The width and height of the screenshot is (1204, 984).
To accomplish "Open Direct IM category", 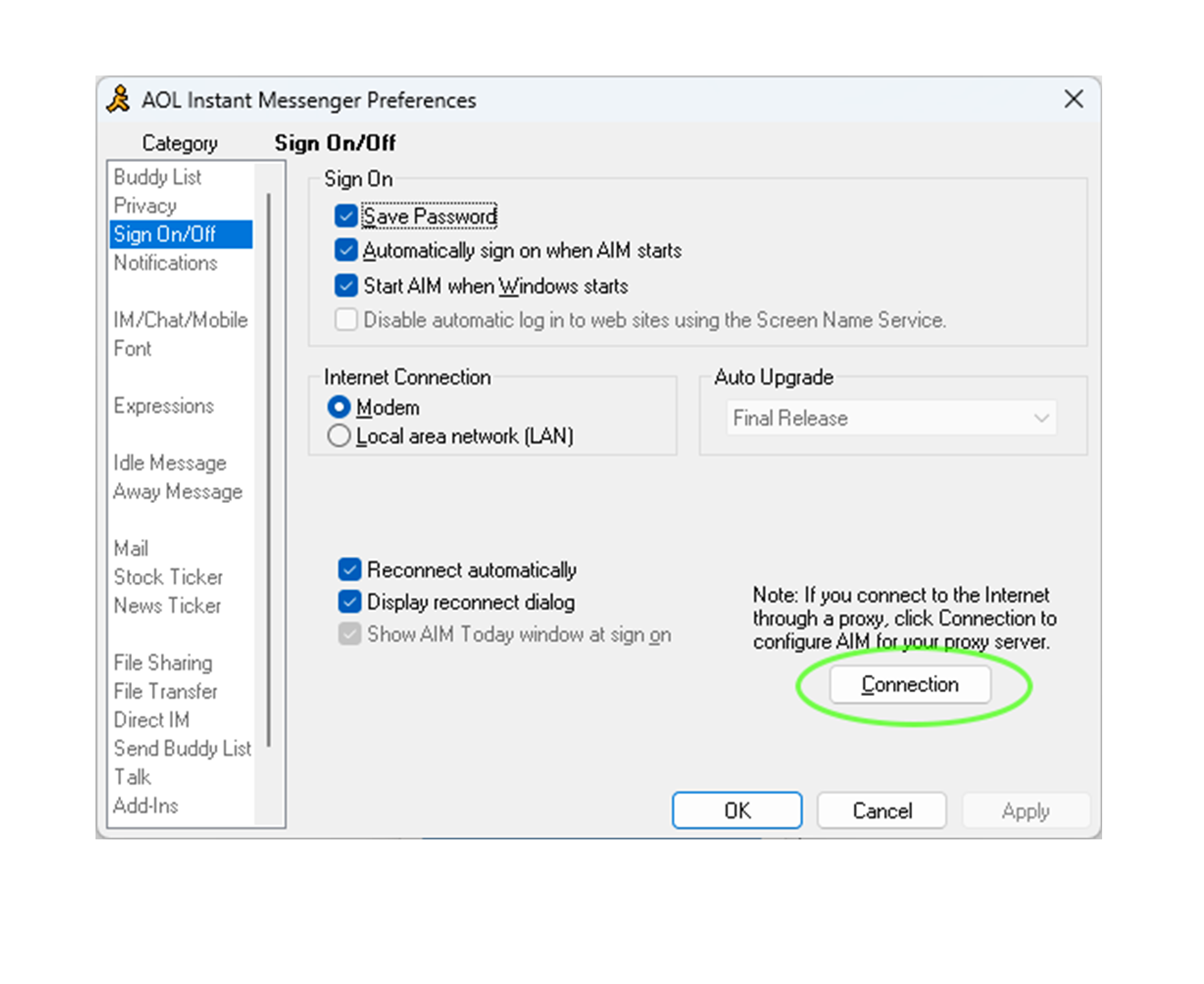I will (x=152, y=719).
